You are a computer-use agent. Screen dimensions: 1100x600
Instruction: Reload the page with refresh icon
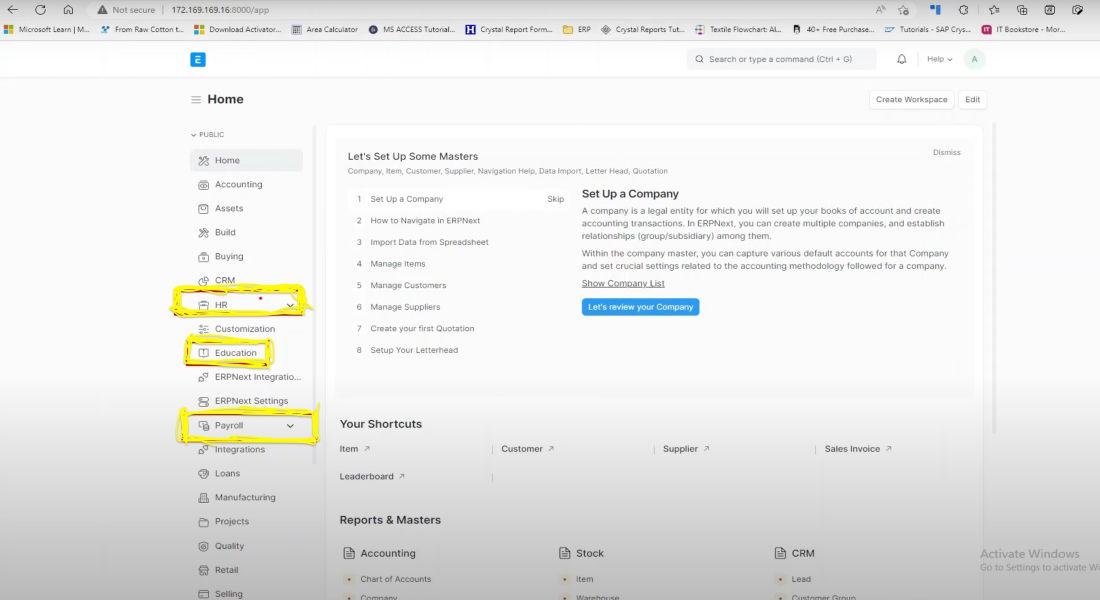pyautogui.click(x=40, y=10)
